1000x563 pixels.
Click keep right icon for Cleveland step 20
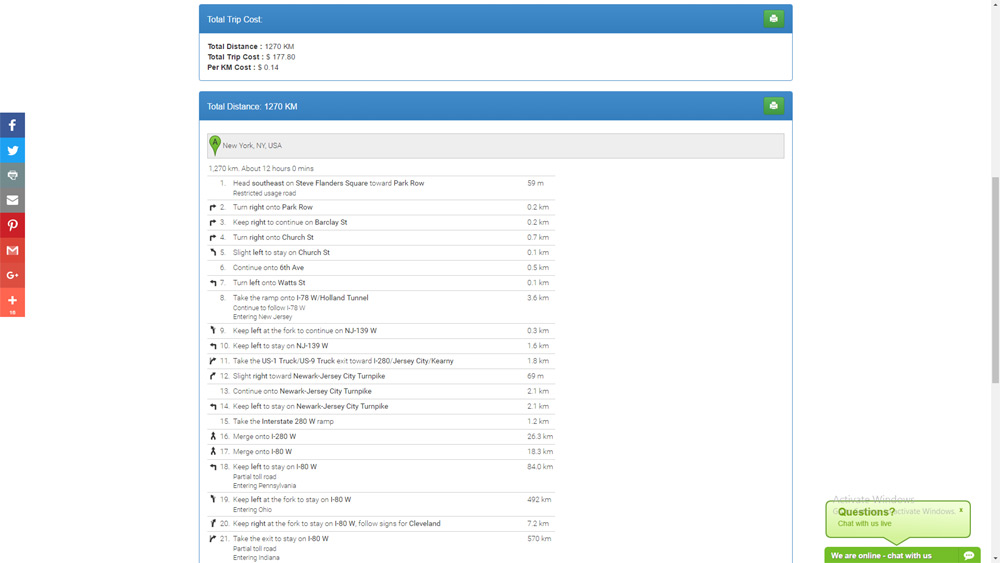pos(213,523)
